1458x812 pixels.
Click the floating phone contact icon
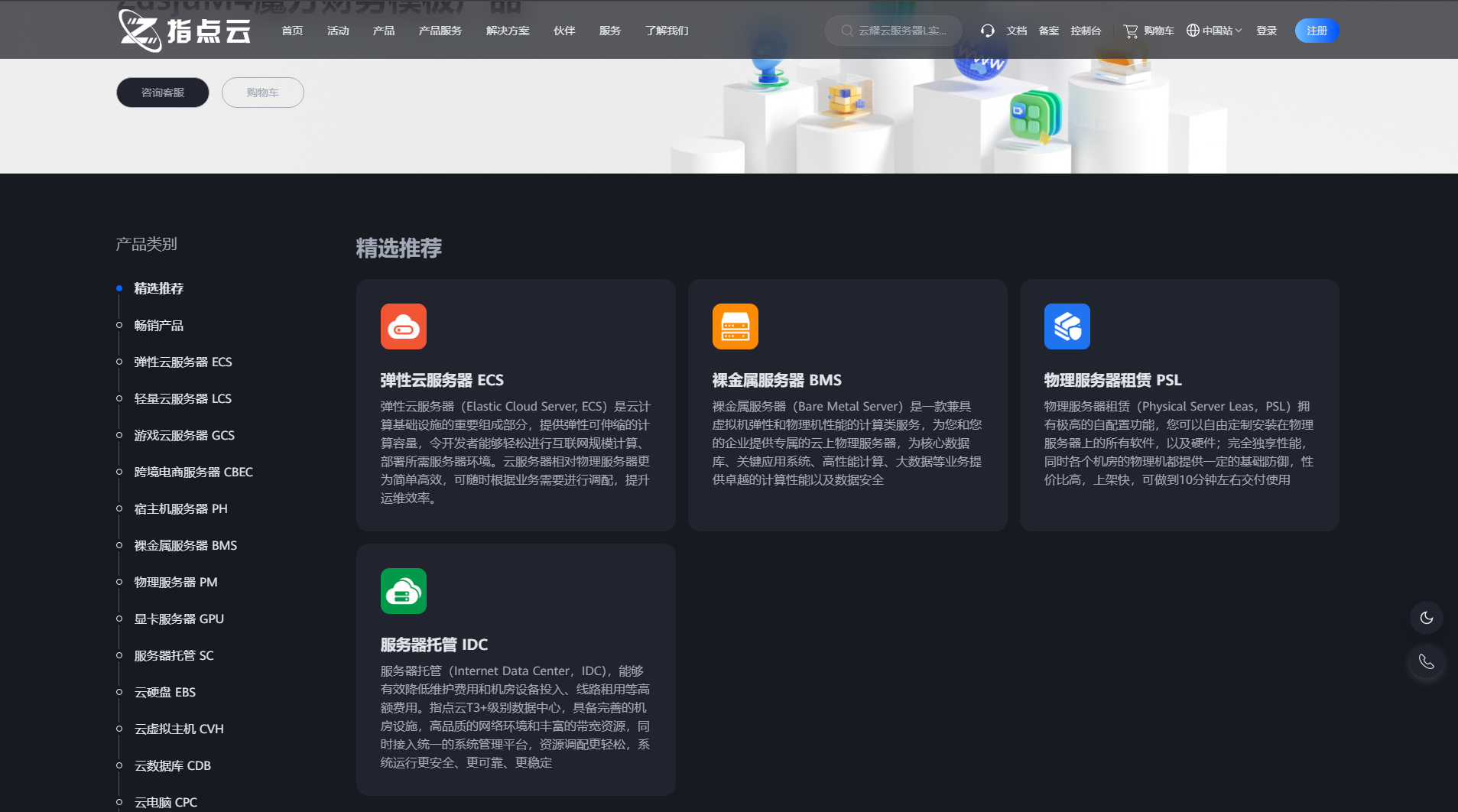click(x=1427, y=662)
